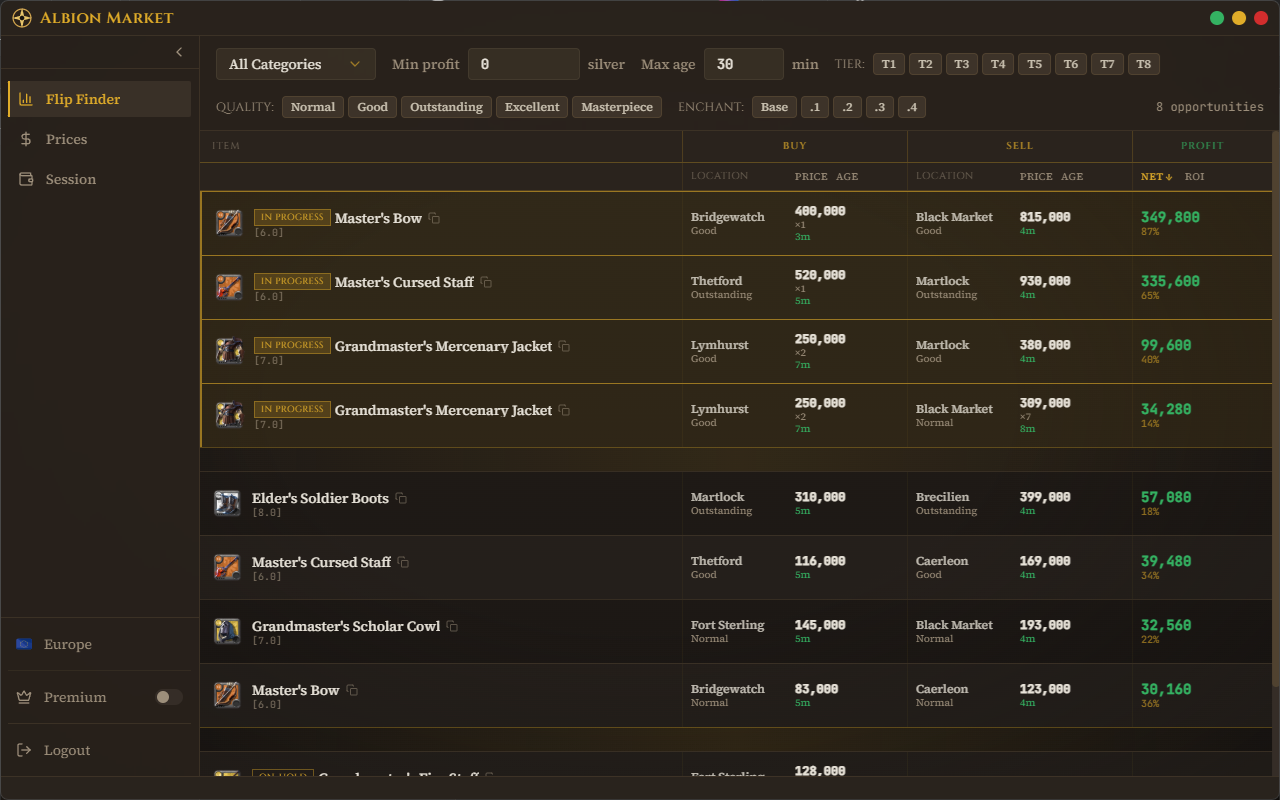The width and height of the screenshot is (1280, 800).
Task: Toggle .3 enchant filter
Action: 880,107
